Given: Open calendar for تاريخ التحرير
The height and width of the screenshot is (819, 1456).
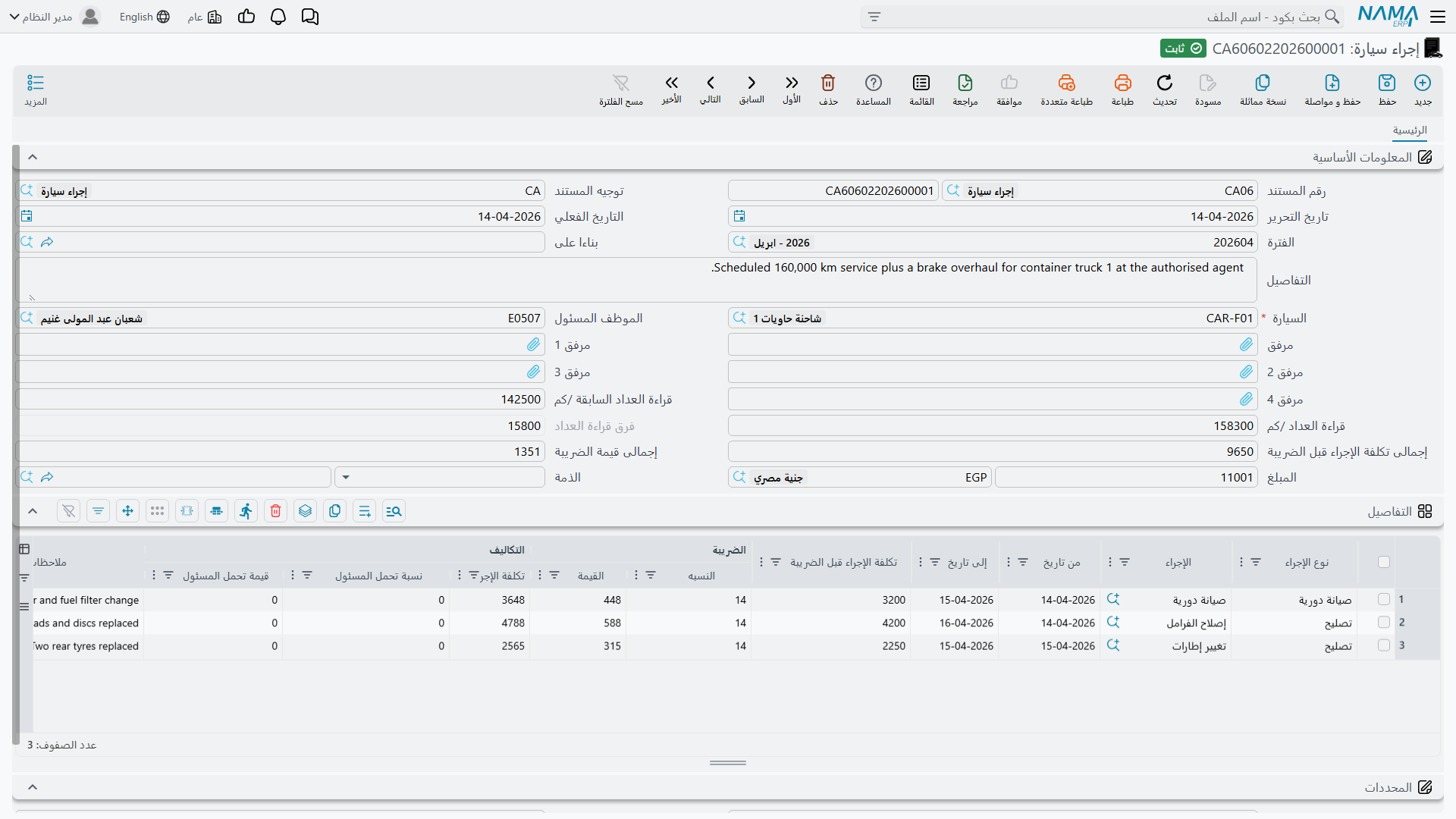Looking at the screenshot, I should [x=739, y=217].
